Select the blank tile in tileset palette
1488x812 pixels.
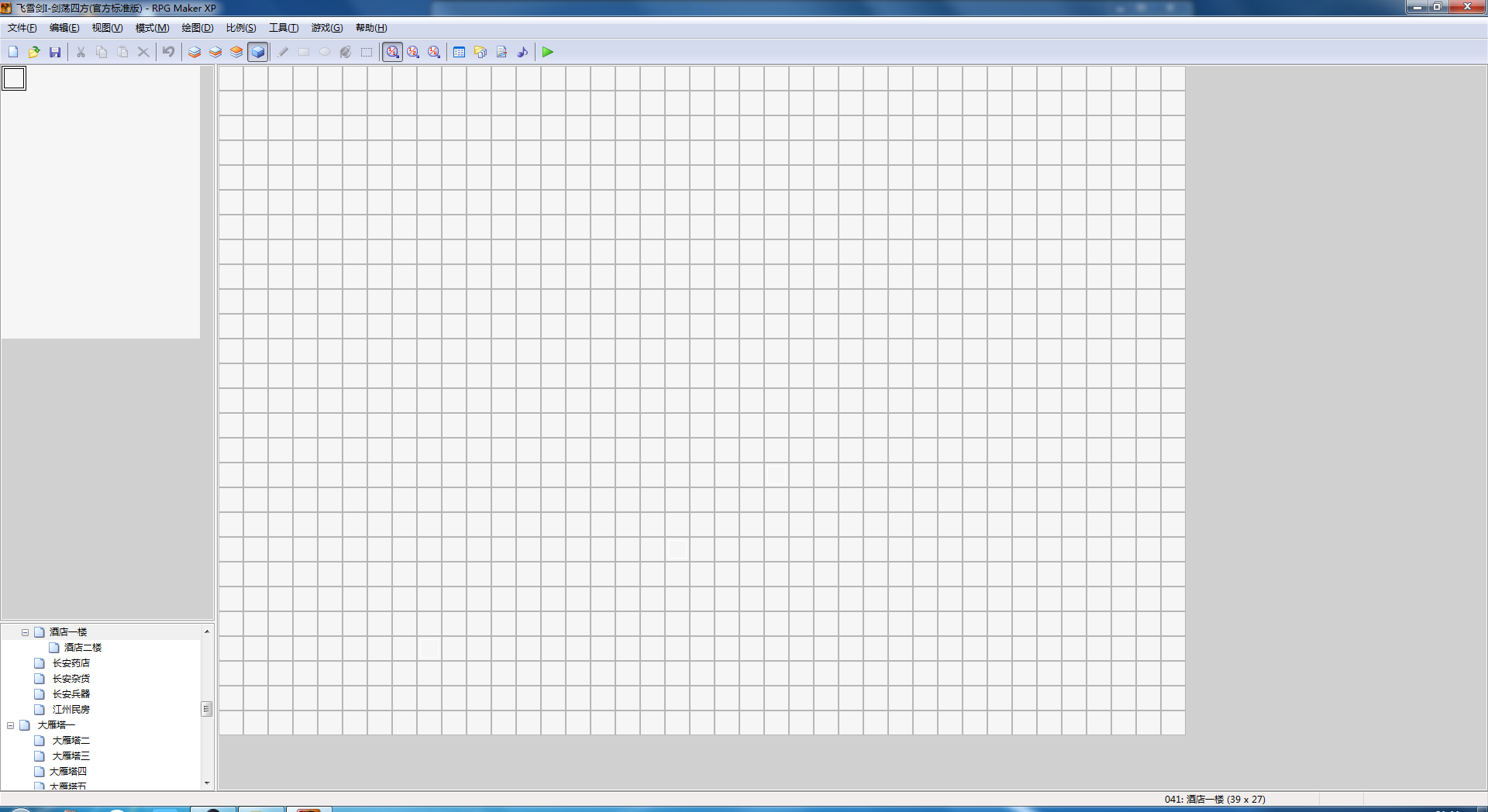tap(14, 78)
